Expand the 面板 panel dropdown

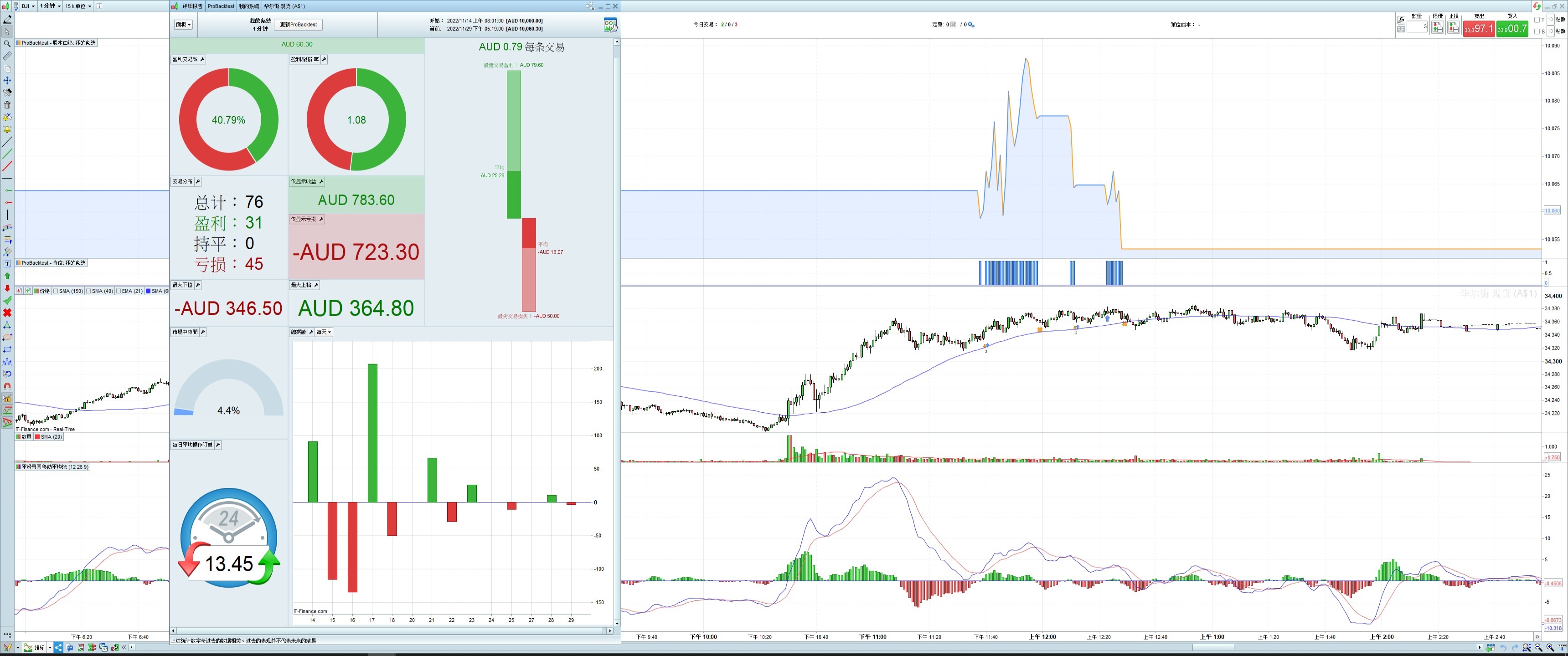183,25
